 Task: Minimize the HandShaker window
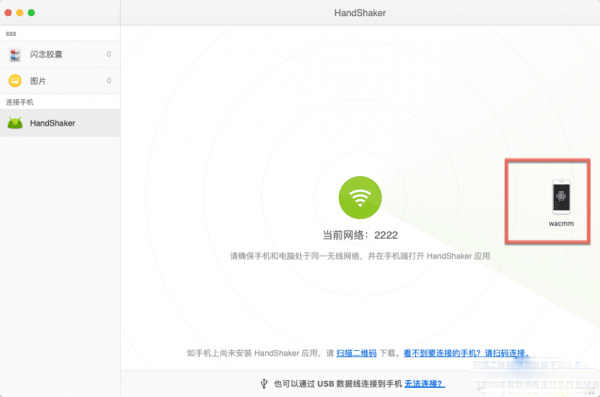pos(20,13)
